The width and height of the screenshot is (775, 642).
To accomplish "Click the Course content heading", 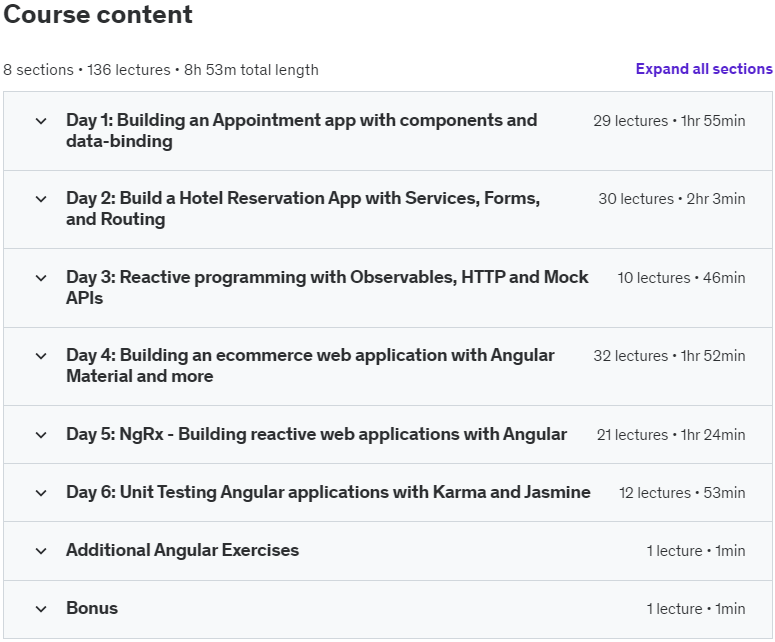I will coord(98,14).
